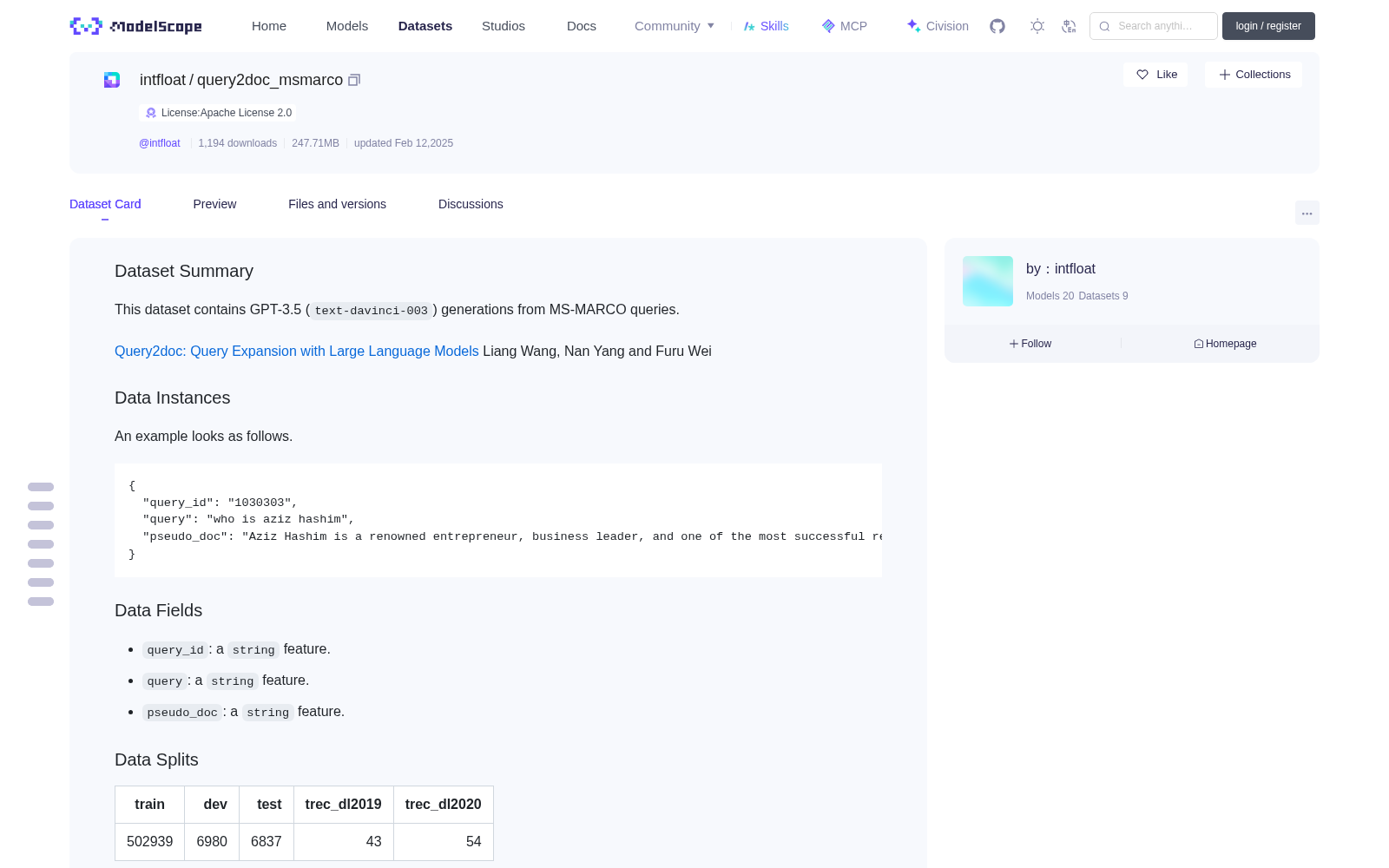Click the plus icon beside Follow
Image resolution: width=1389 pixels, height=868 pixels.
click(1014, 344)
